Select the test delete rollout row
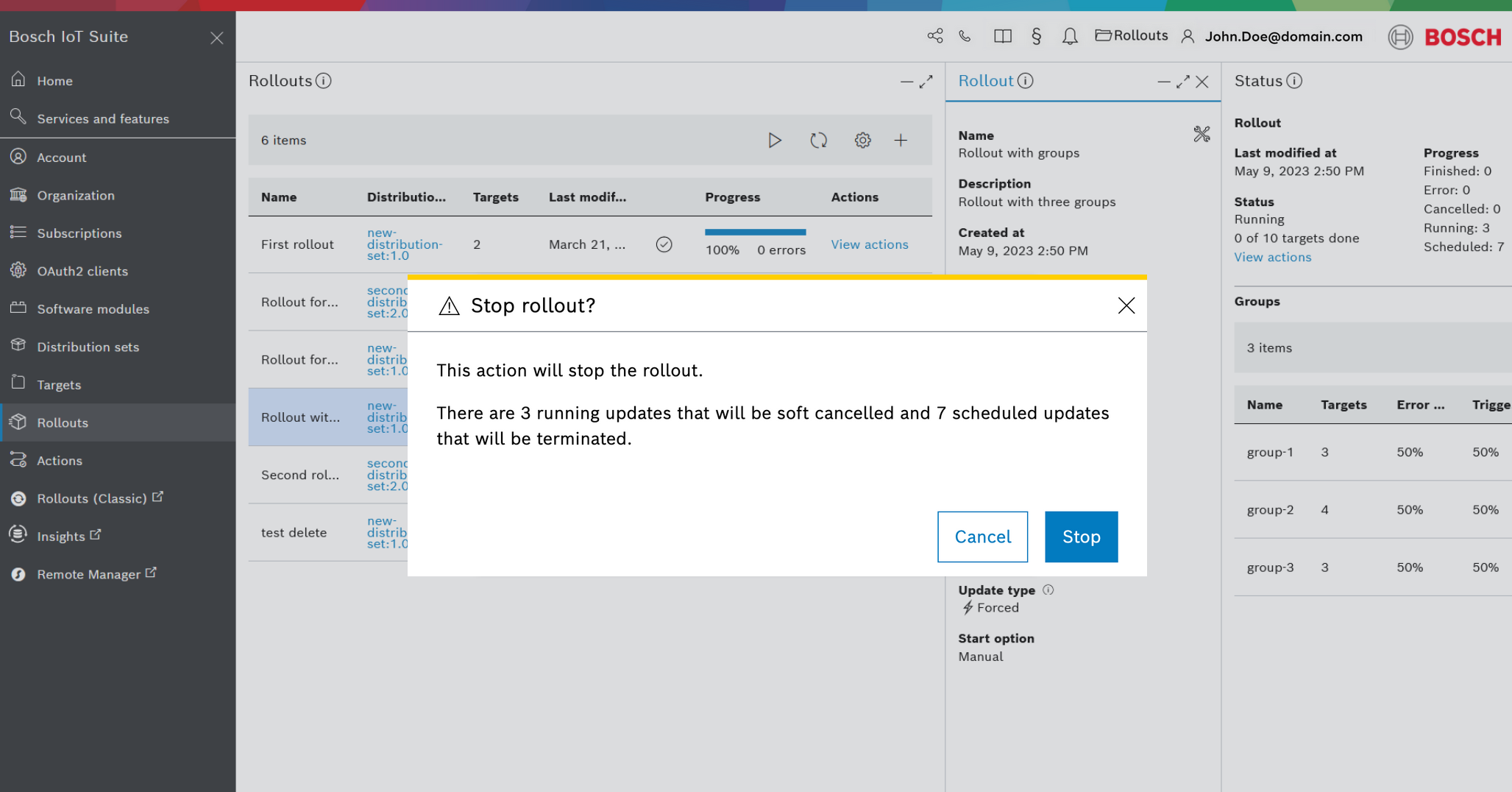 click(x=294, y=532)
